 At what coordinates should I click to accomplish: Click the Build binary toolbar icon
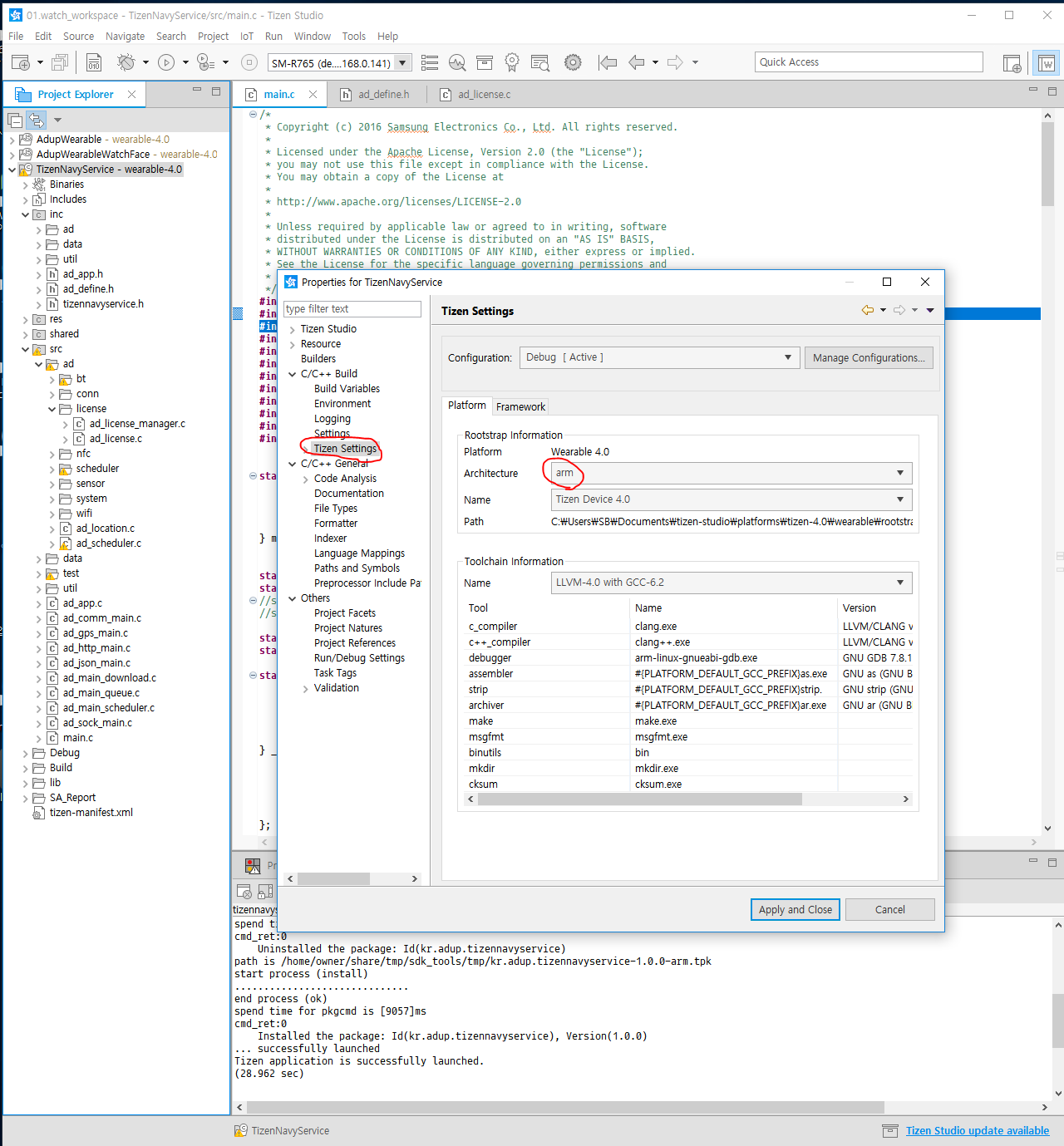94,62
